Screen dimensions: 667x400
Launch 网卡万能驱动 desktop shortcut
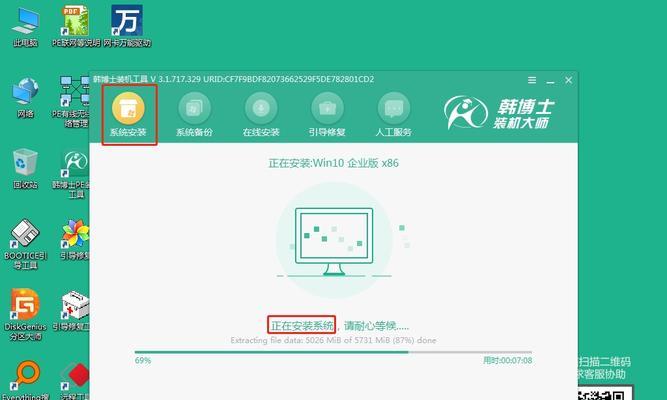(127, 26)
